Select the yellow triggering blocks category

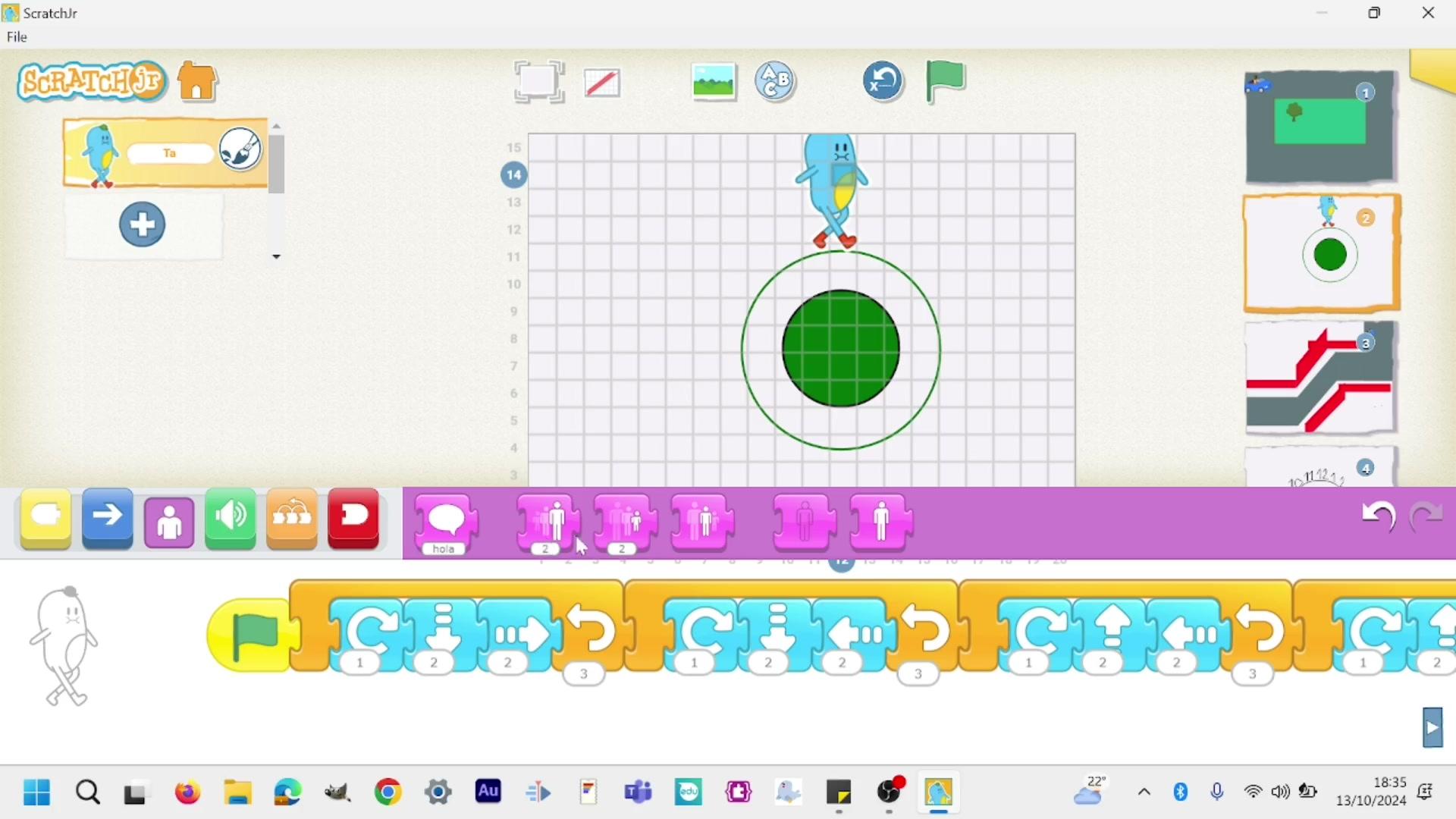[x=46, y=519]
